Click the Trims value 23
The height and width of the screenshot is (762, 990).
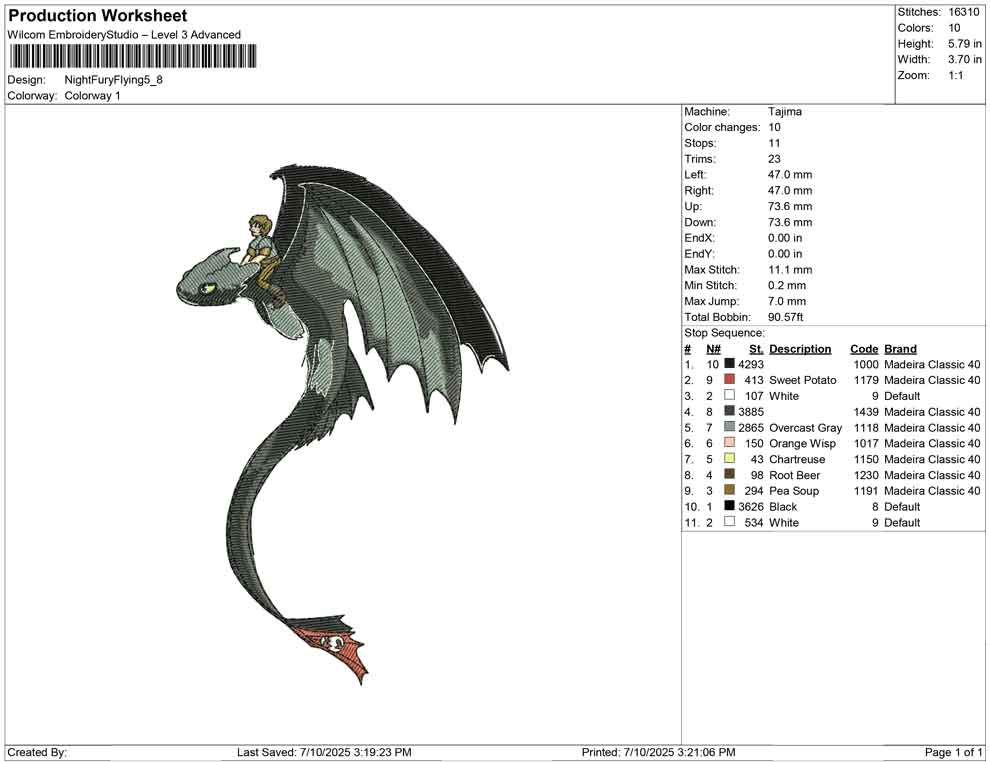pyautogui.click(x=774, y=159)
